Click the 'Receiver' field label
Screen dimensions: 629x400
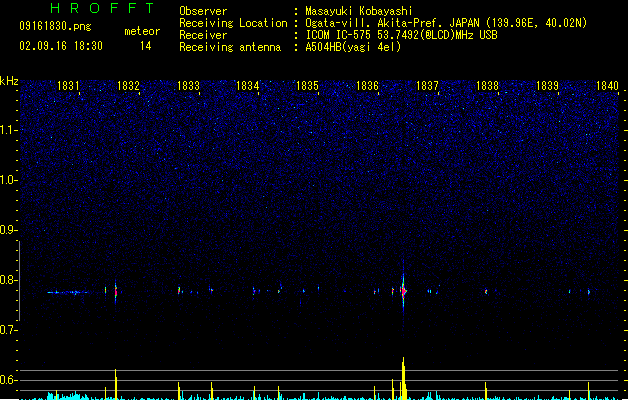point(203,35)
